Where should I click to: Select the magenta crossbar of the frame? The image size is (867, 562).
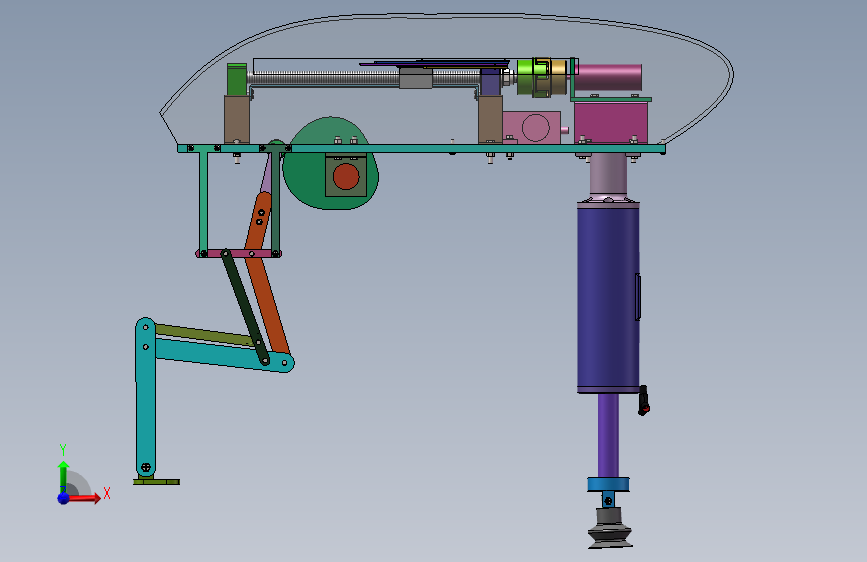tap(238, 253)
